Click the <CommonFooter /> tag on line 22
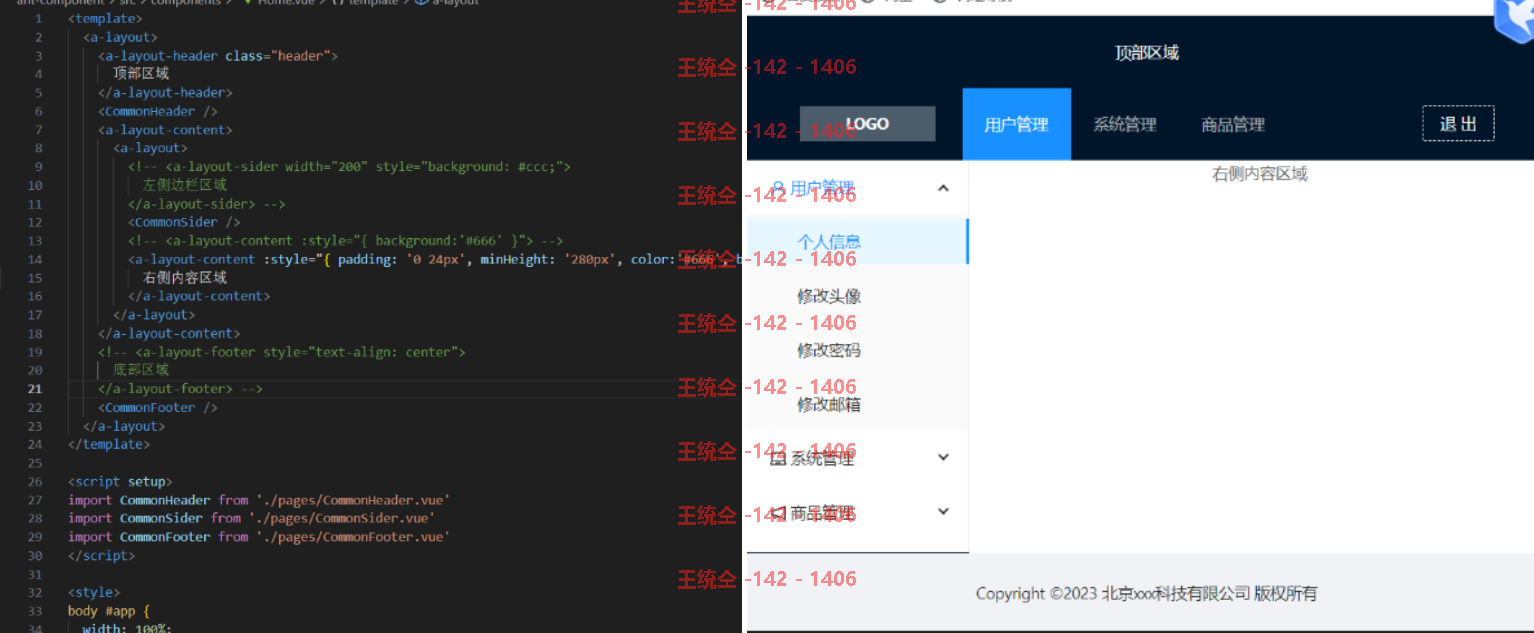Screen dimensions: 1534x633 pyautogui.click(x=157, y=407)
